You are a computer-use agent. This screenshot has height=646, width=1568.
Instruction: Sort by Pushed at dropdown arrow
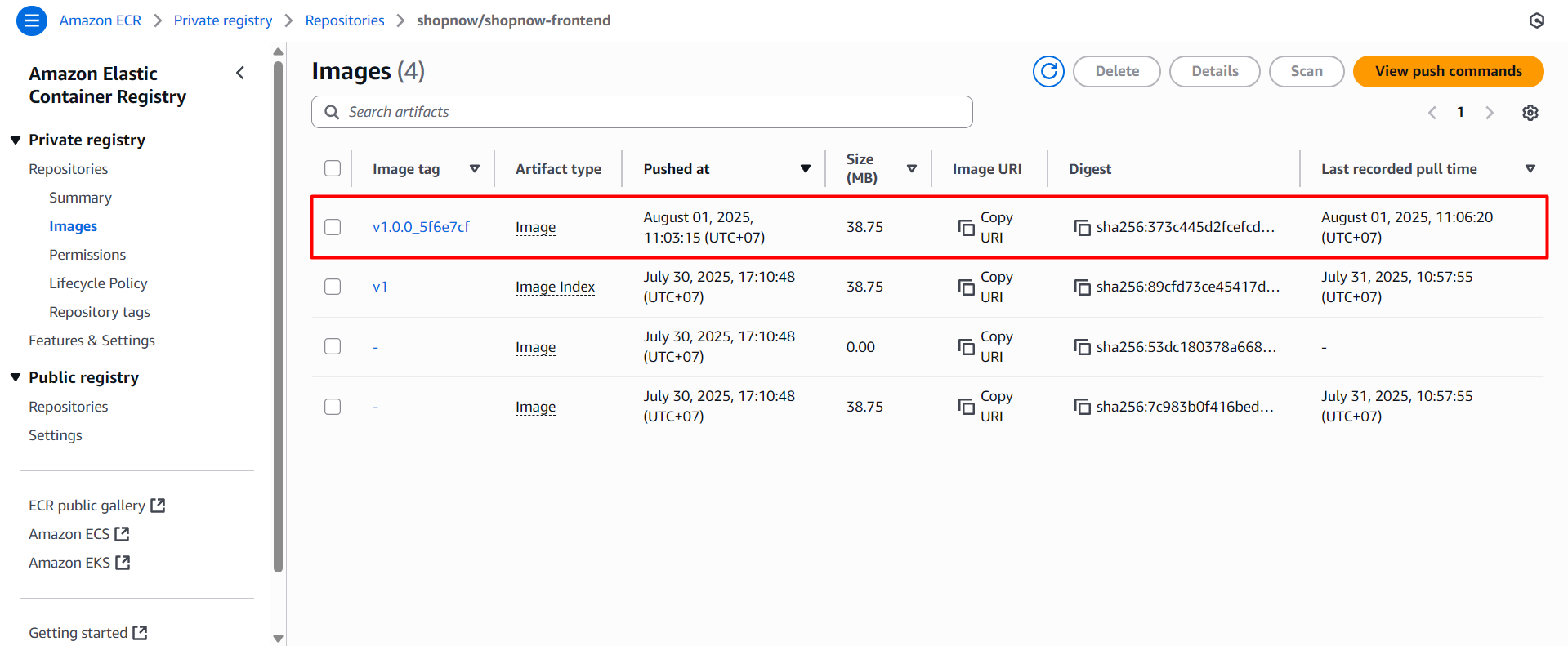coord(806,169)
